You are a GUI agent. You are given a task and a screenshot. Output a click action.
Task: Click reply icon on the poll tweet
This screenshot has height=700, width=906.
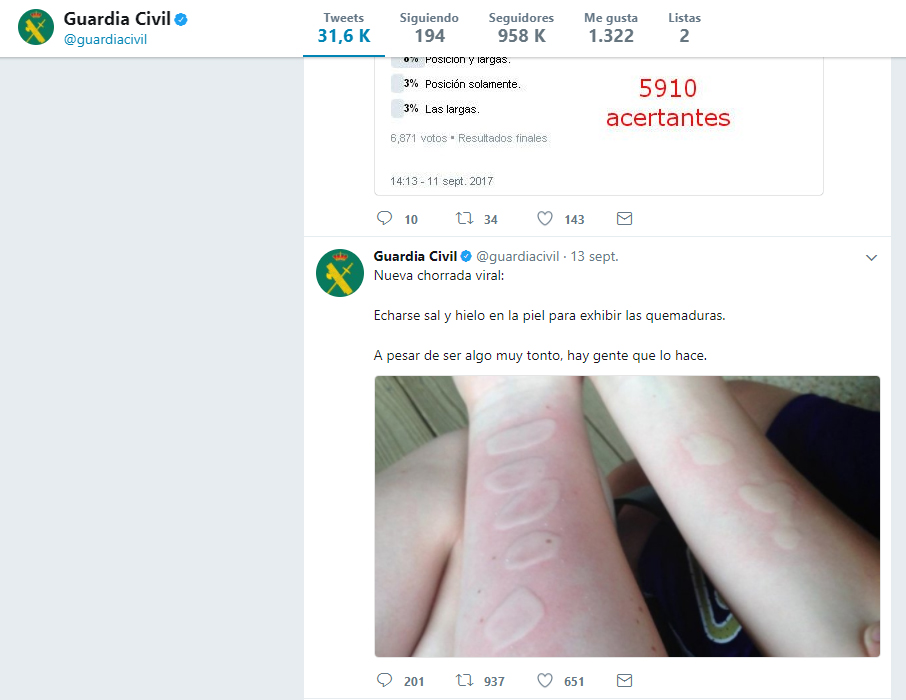pyautogui.click(x=384, y=218)
